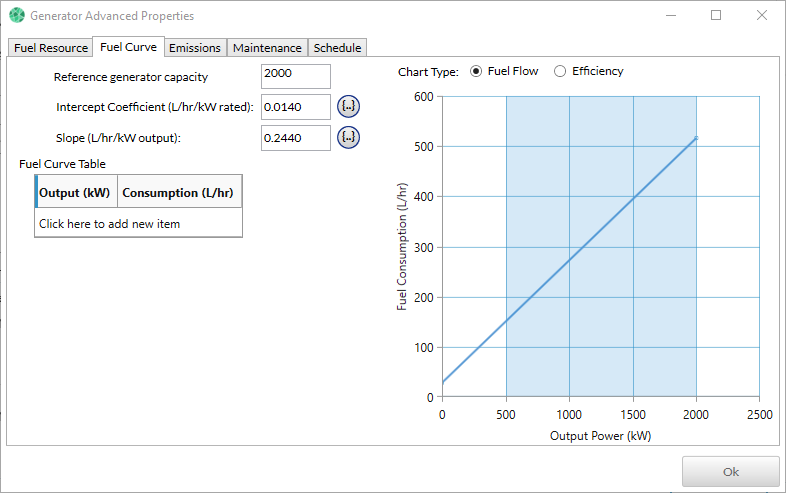
Task: Maximize the Generator Advanced Properties window
Action: coord(716,16)
